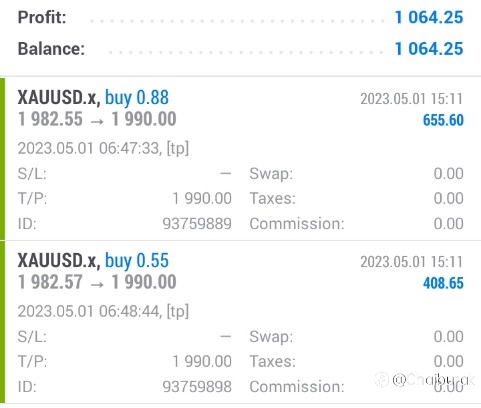
Task: Click the order ID 93759889
Action: (x=197, y=224)
